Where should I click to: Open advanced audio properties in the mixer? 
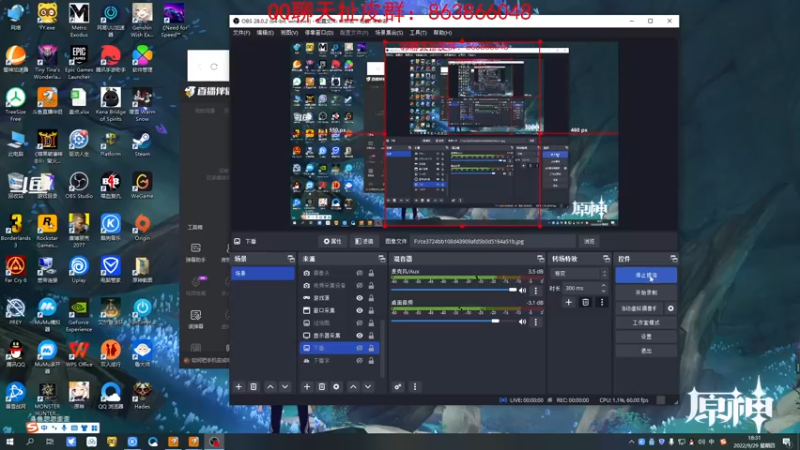(x=397, y=387)
